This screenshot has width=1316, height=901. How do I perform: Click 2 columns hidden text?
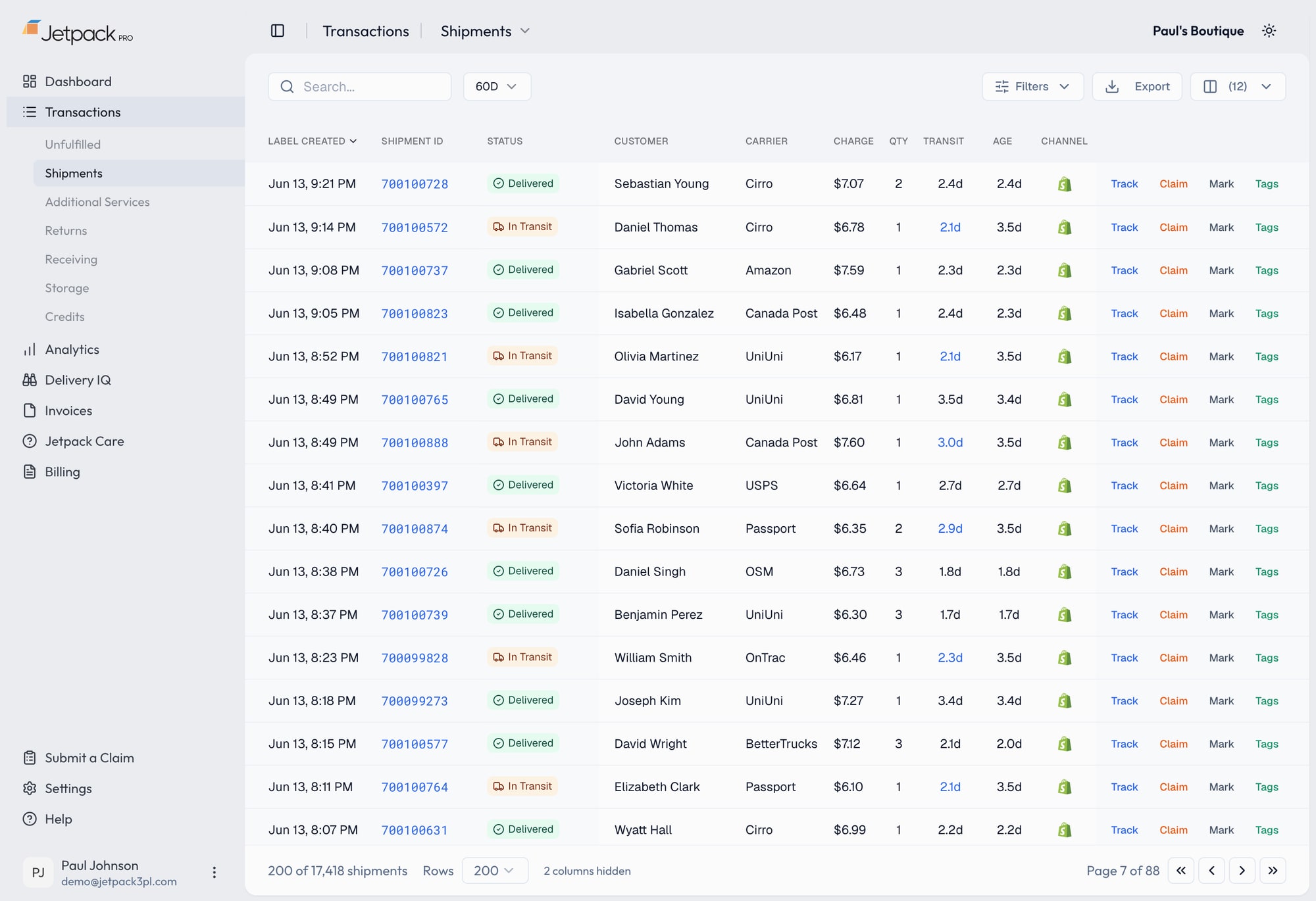pos(587,871)
